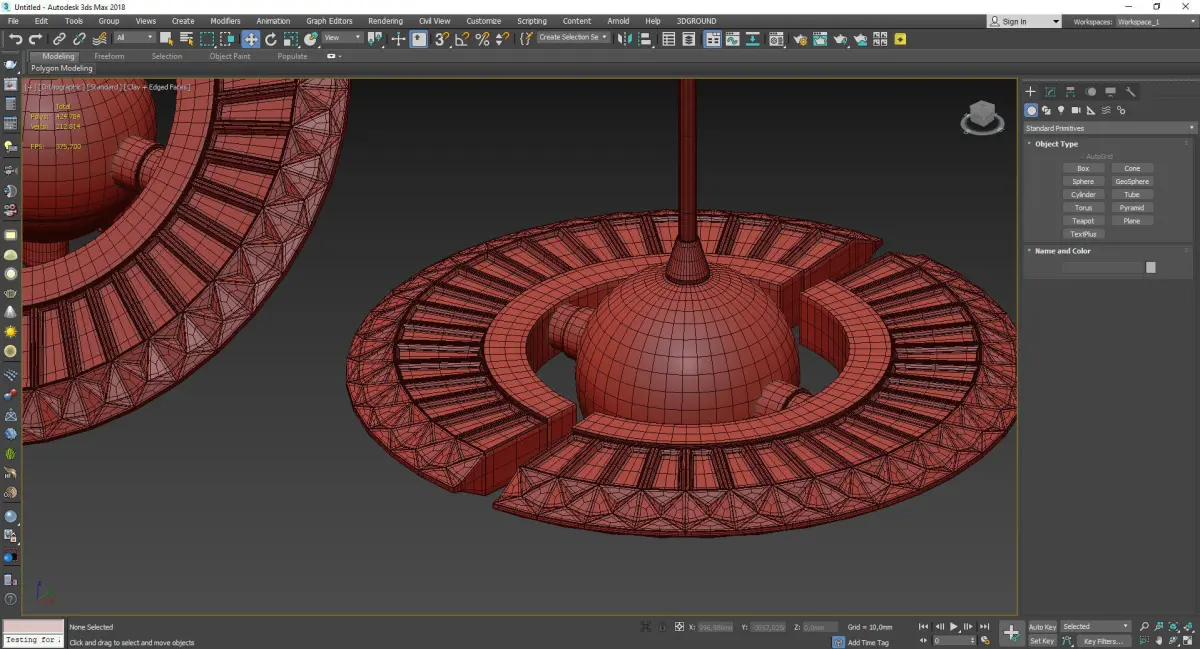Click the Mirror tool icon
Image resolution: width=1200 pixels, height=649 pixels.
click(625, 39)
